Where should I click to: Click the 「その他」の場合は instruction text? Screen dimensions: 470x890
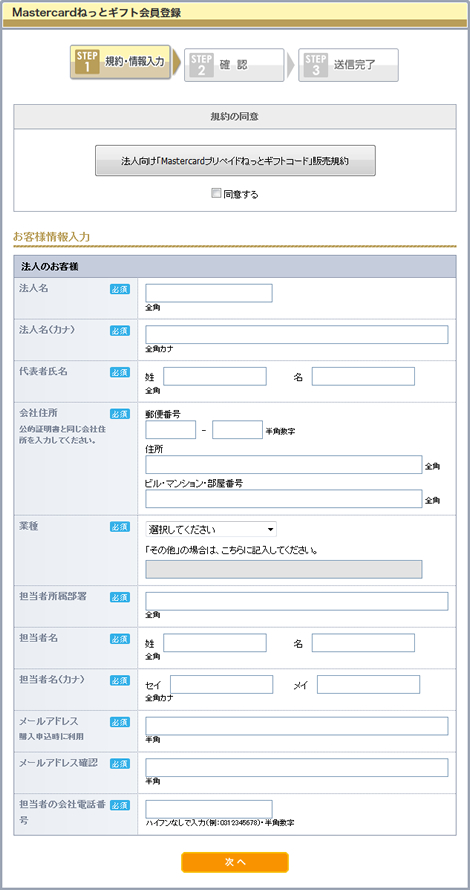click(232, 550)
